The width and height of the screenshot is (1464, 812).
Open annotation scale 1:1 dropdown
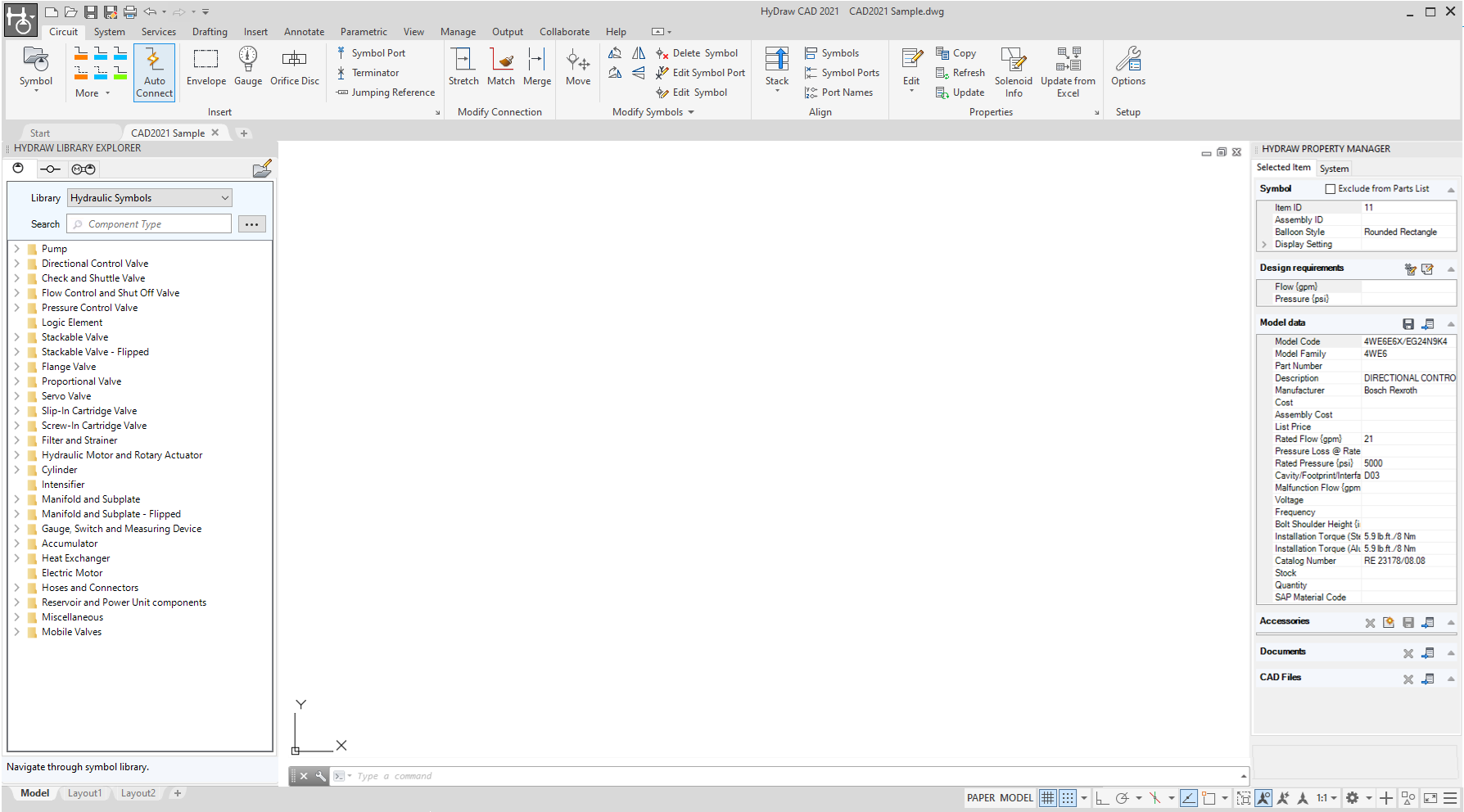coord(1327,798)
